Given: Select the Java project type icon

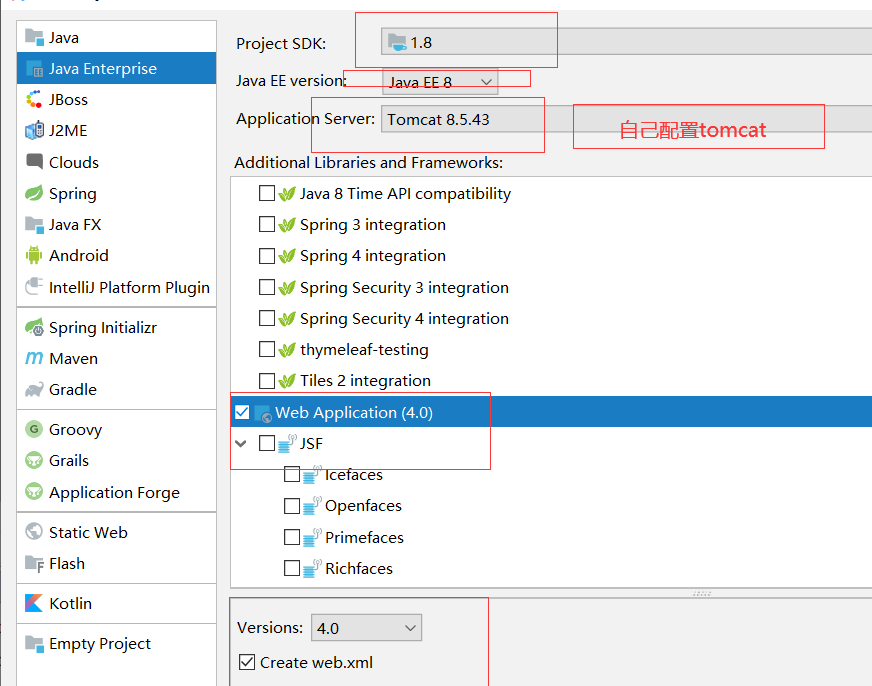Looking at the screenshot, I should click(34, 37).
